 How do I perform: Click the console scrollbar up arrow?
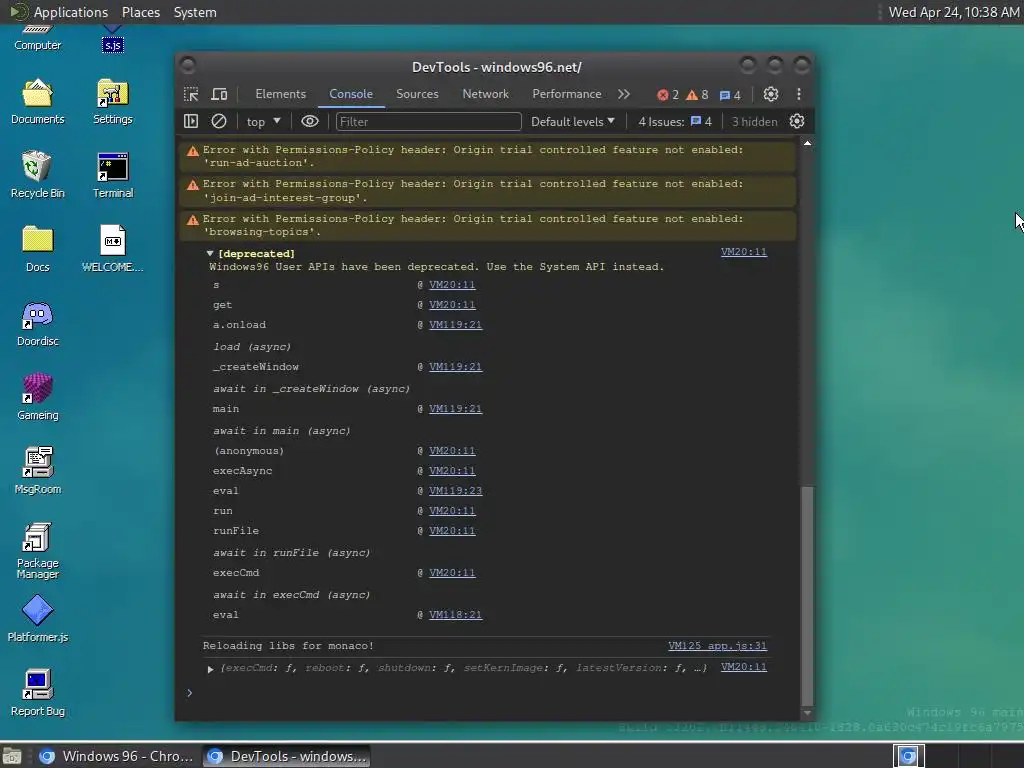point(807,143)
